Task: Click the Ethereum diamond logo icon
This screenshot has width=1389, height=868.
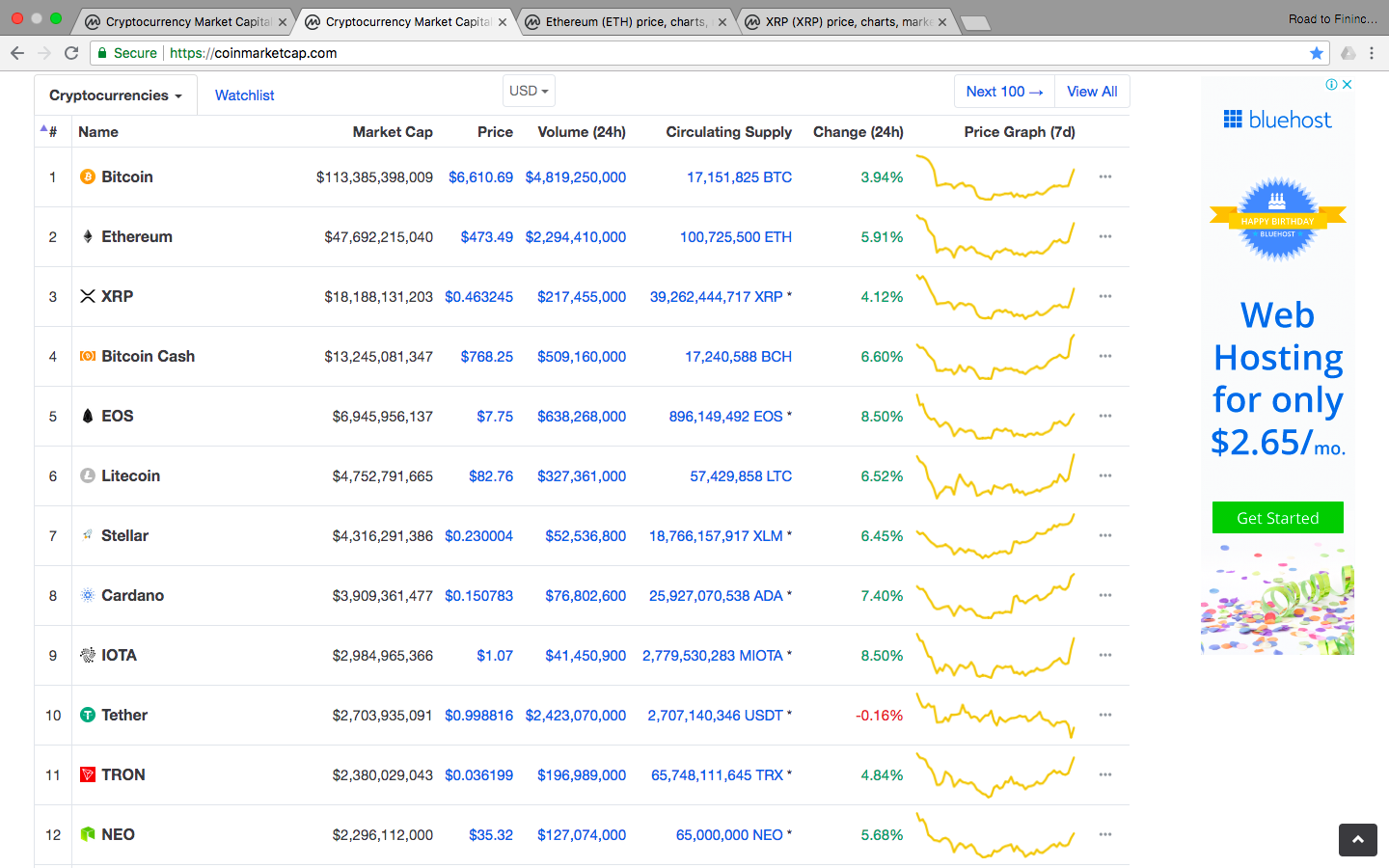Action: pyautogui.click(x=88, y=236)
